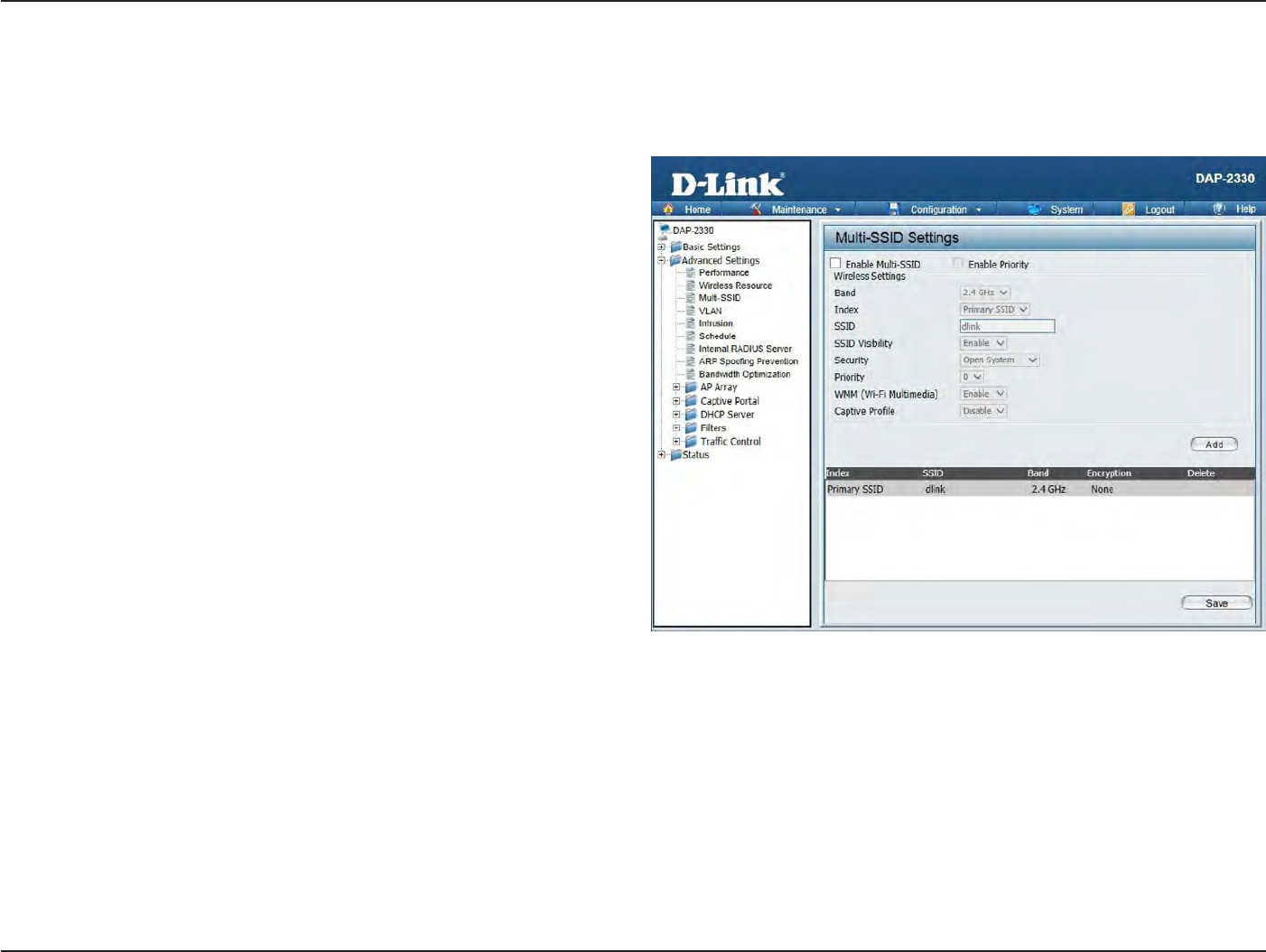
Task: Open the SSID Visibility dropdown
Action: tap(983, 343)
